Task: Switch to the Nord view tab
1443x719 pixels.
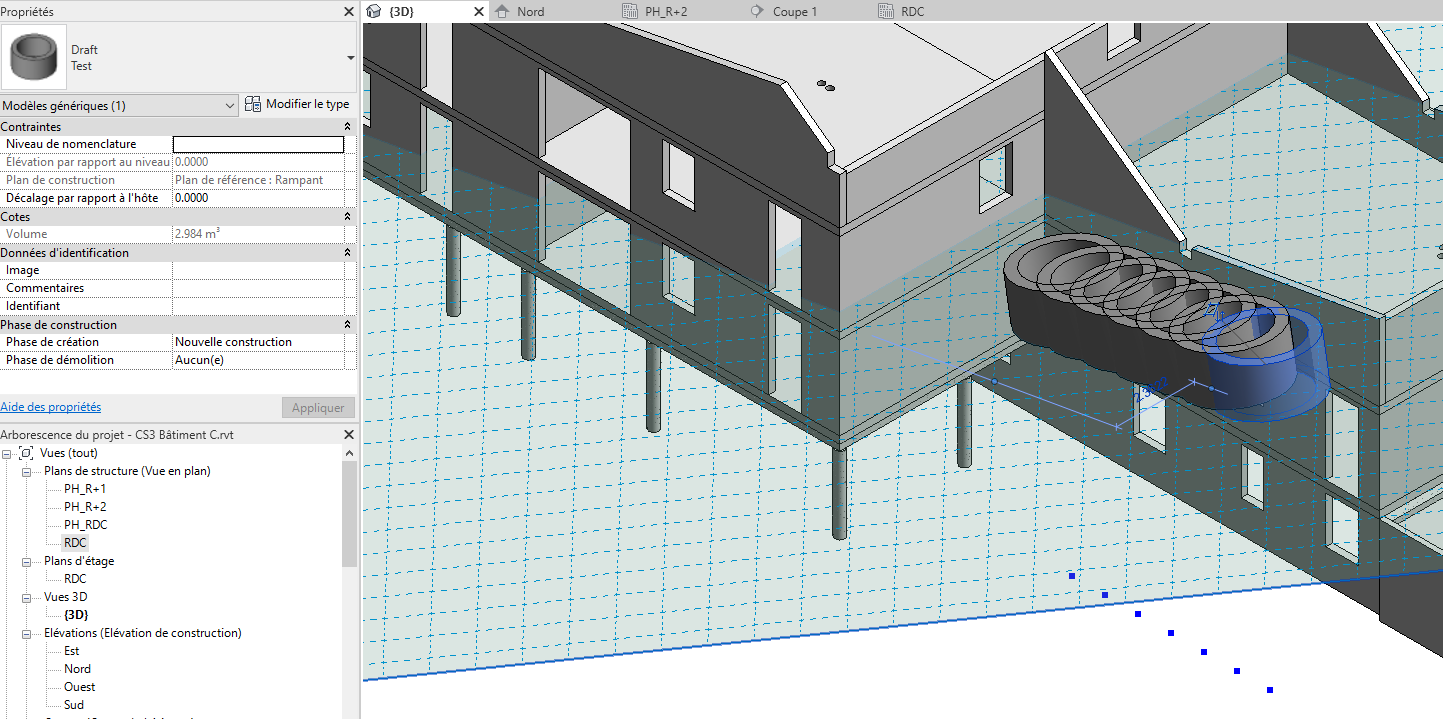Action: [531, 12]
